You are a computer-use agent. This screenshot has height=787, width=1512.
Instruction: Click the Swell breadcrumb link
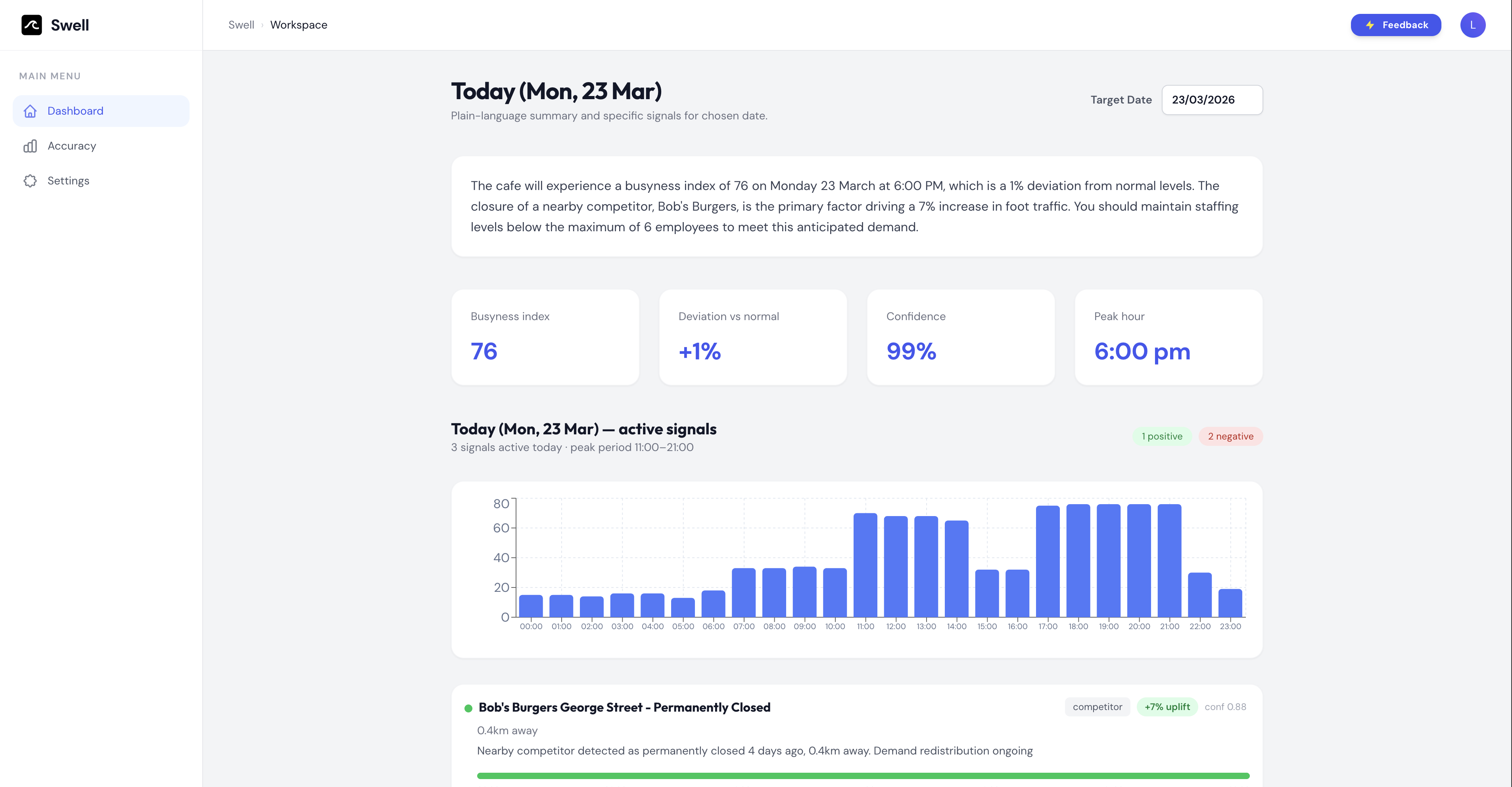241,25
